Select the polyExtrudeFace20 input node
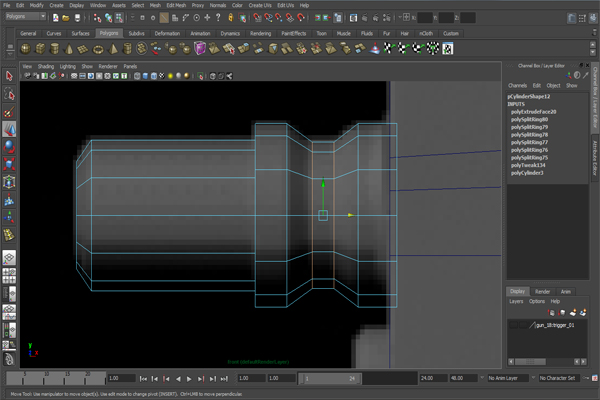This screenshot has width=600, height=400. (533, 112)
